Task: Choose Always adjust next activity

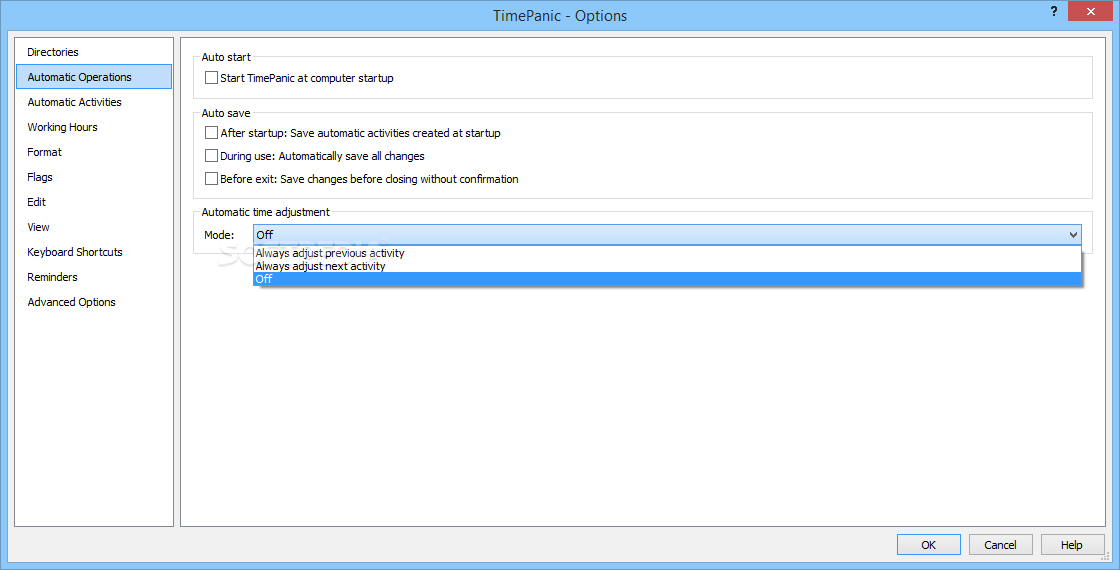Action: point(667,266)
